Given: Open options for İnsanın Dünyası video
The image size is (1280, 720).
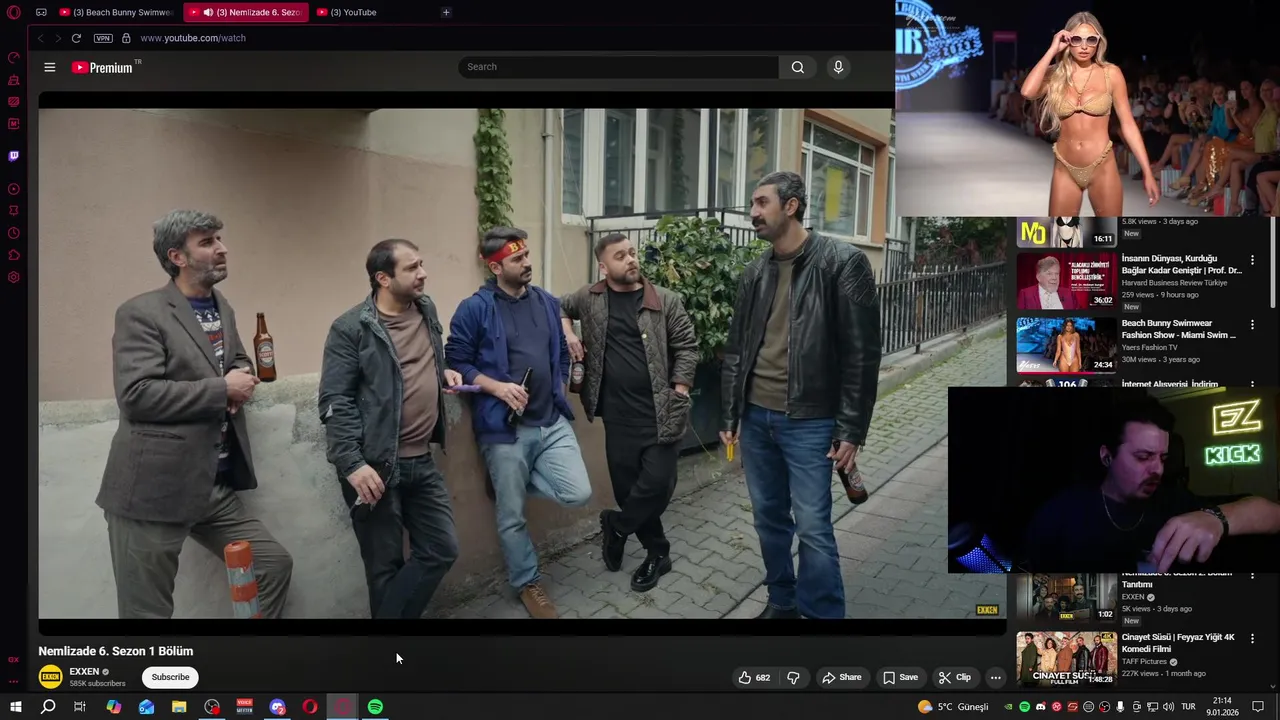Looking at the screenshot, I should (x=1252, y=260).
